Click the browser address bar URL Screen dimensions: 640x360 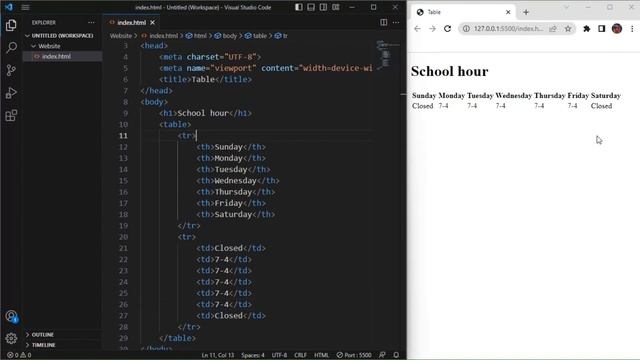point(509,29)
